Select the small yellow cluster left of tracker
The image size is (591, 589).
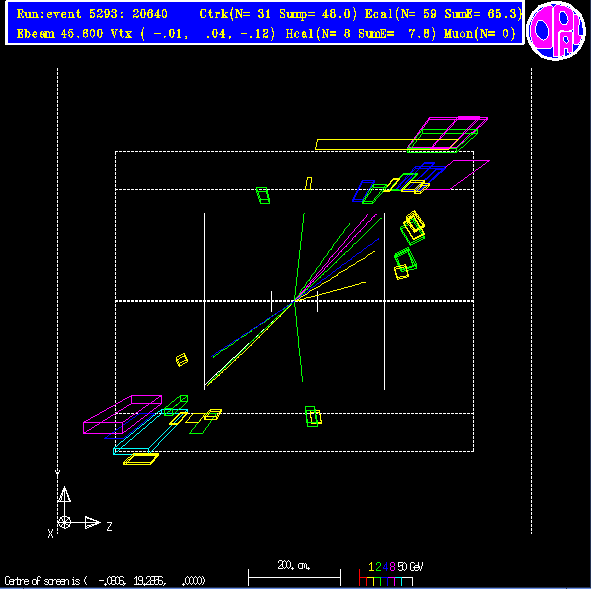(x=182, y=360)
